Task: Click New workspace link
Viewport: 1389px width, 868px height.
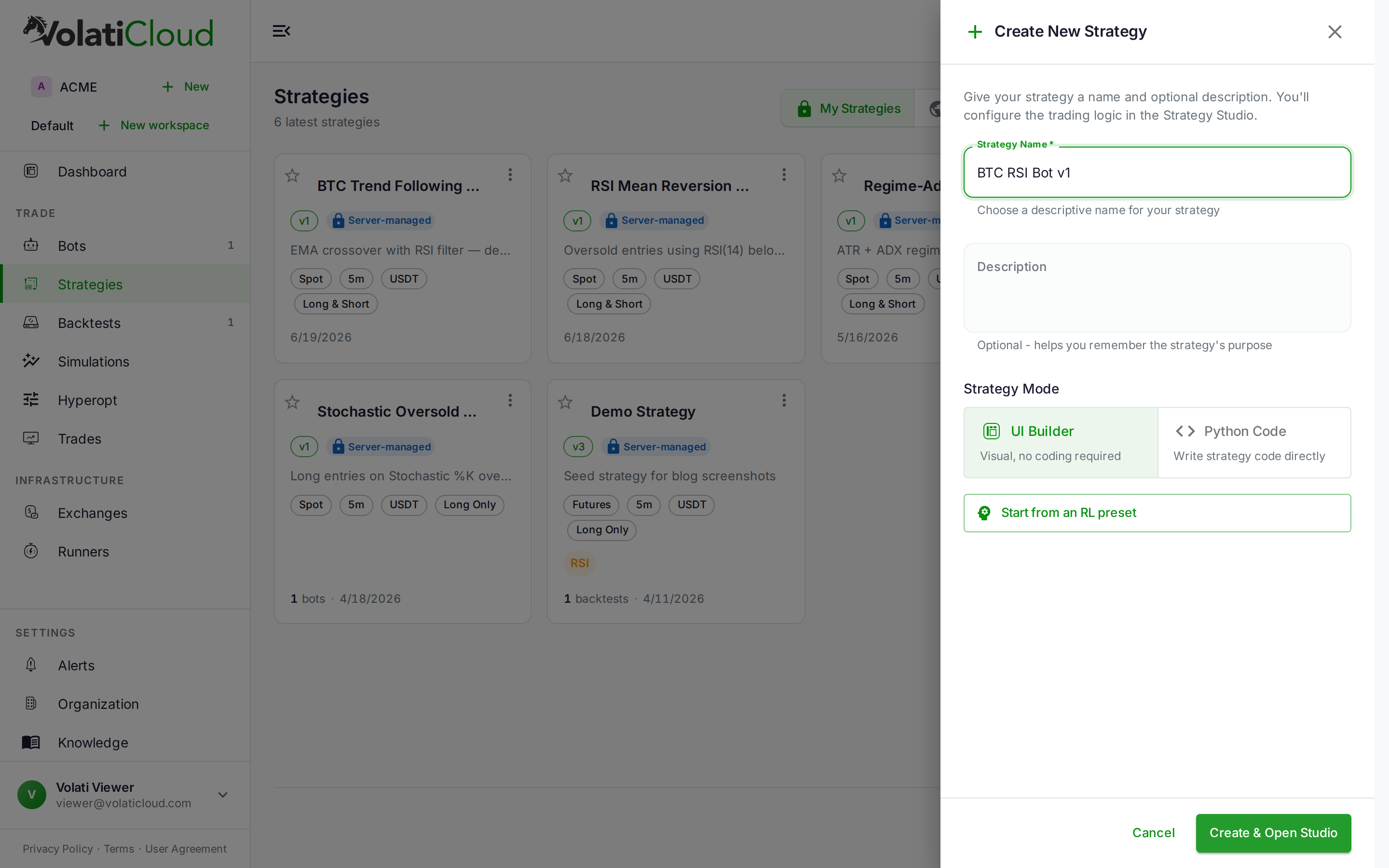Action: [x=153, y=125]
